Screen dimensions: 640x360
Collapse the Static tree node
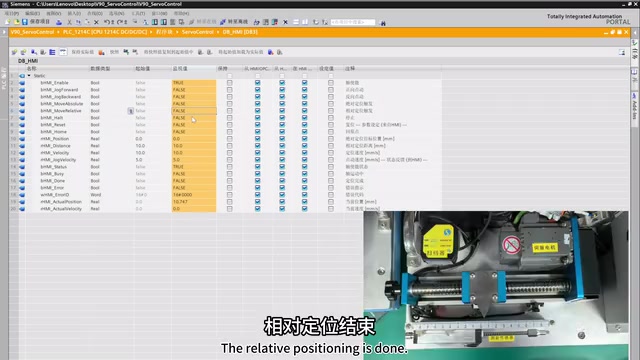coord(29,76)
